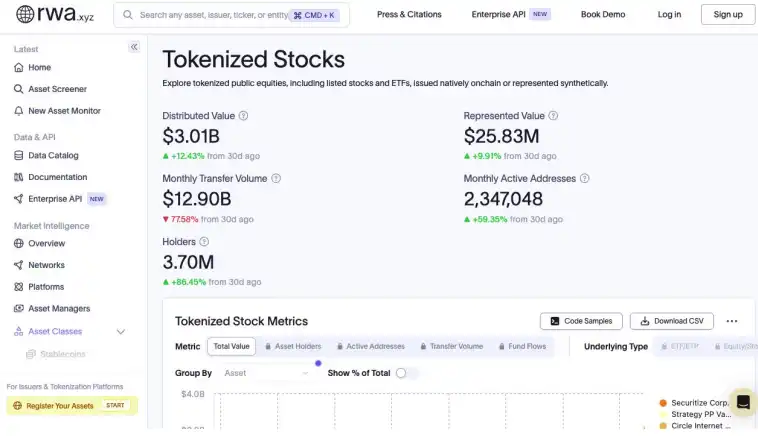Open the three-dots more options menu
This screenshot has width=758, height=436.
pos(731,321)
